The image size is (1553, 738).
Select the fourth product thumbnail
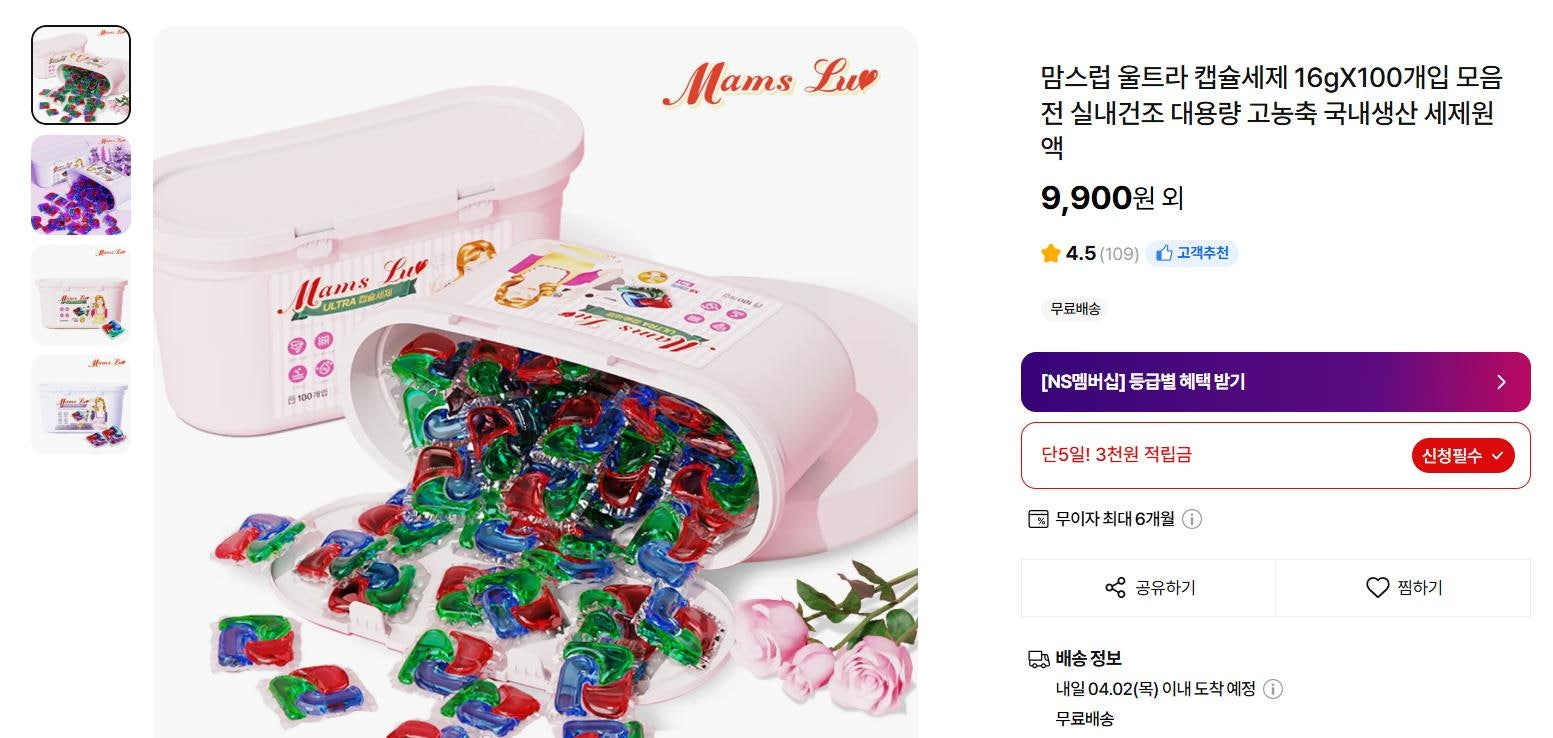point(81,405)
